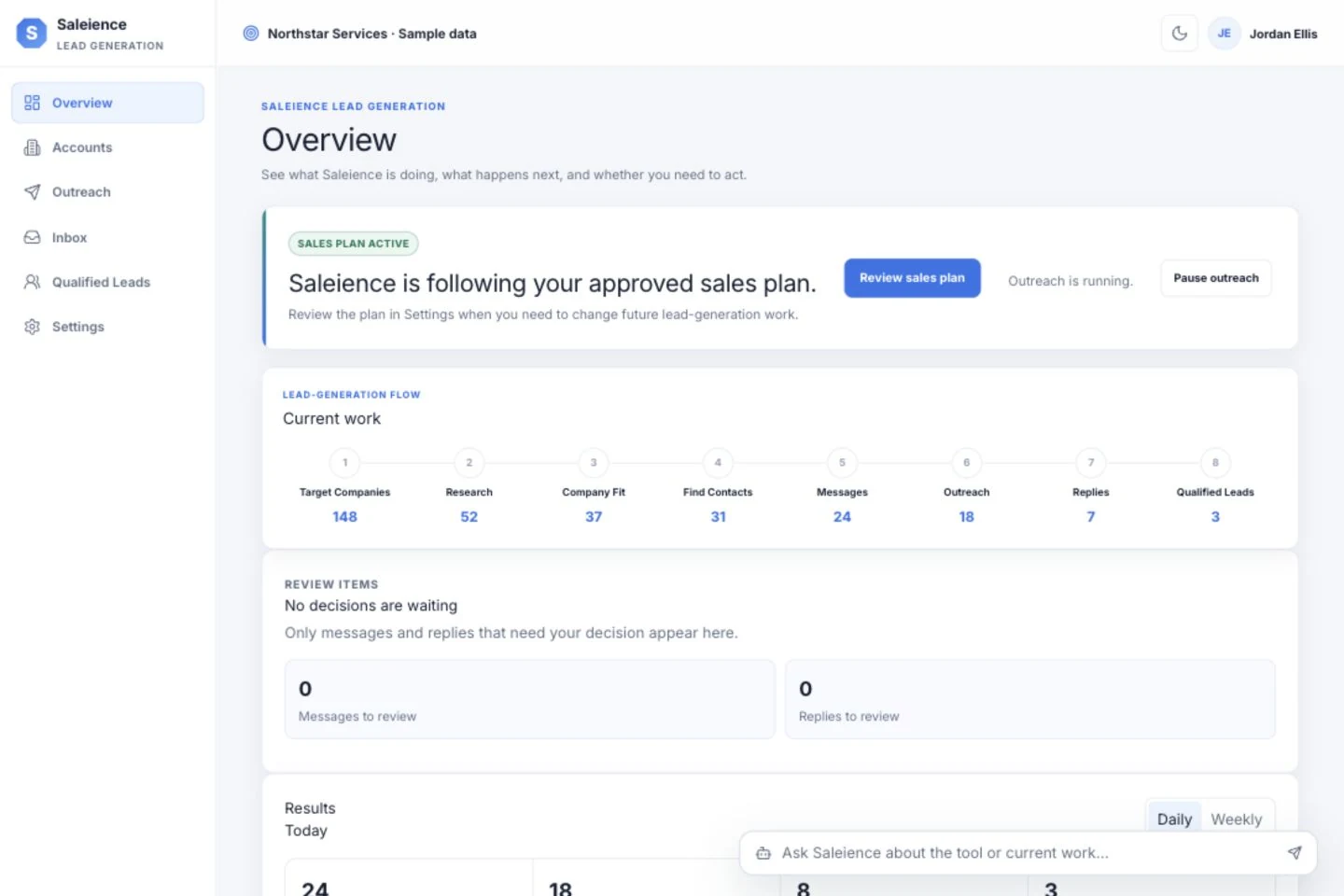
Task: Open Inbox using the tray icon
Action: click(x=32, y=237)
